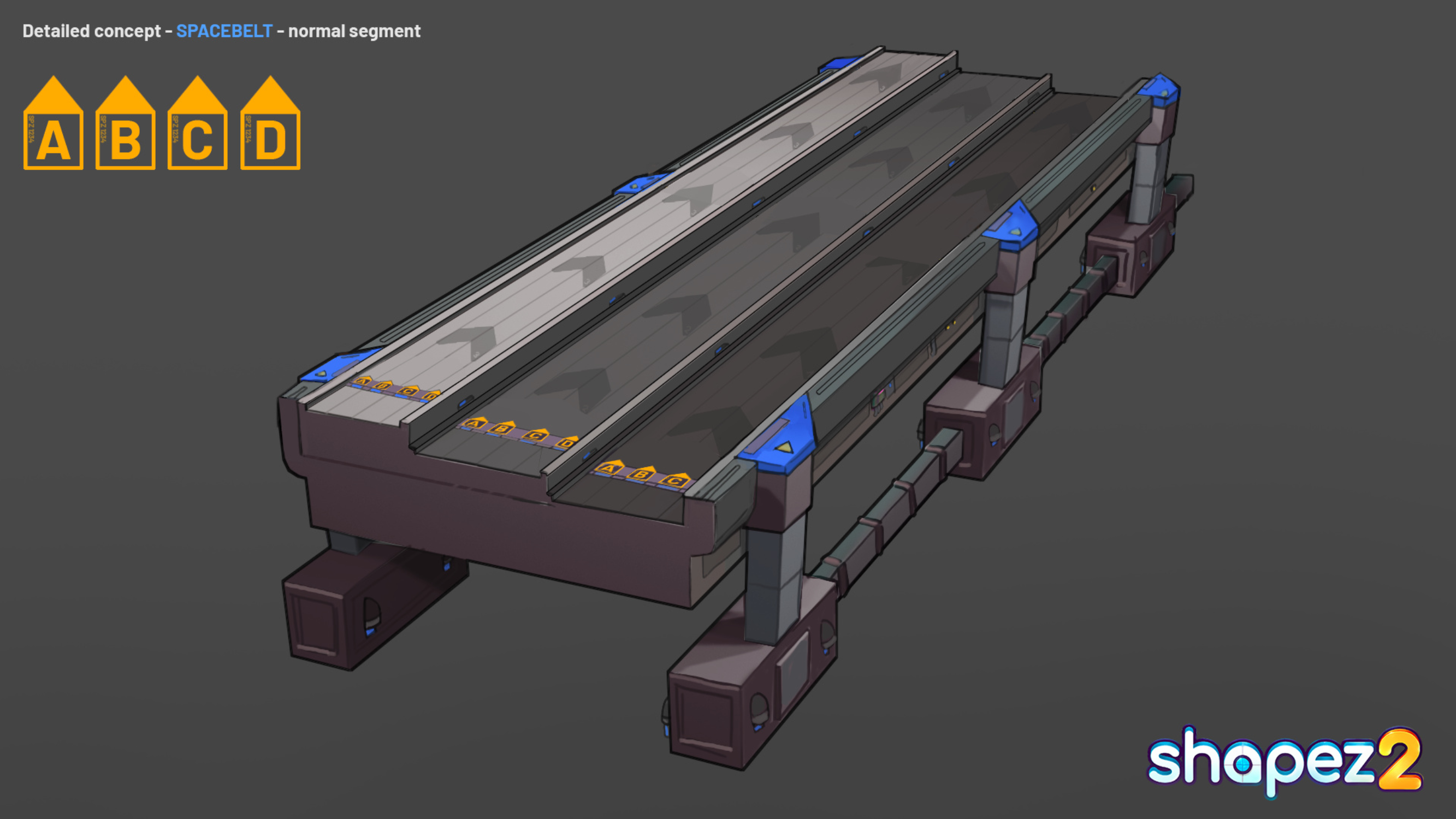Image resolution: width=1456 pixels, height=819 pixels.
Task: Click the small D label on the middle belt
Action: pyautogui.click(x=567, y=442)
